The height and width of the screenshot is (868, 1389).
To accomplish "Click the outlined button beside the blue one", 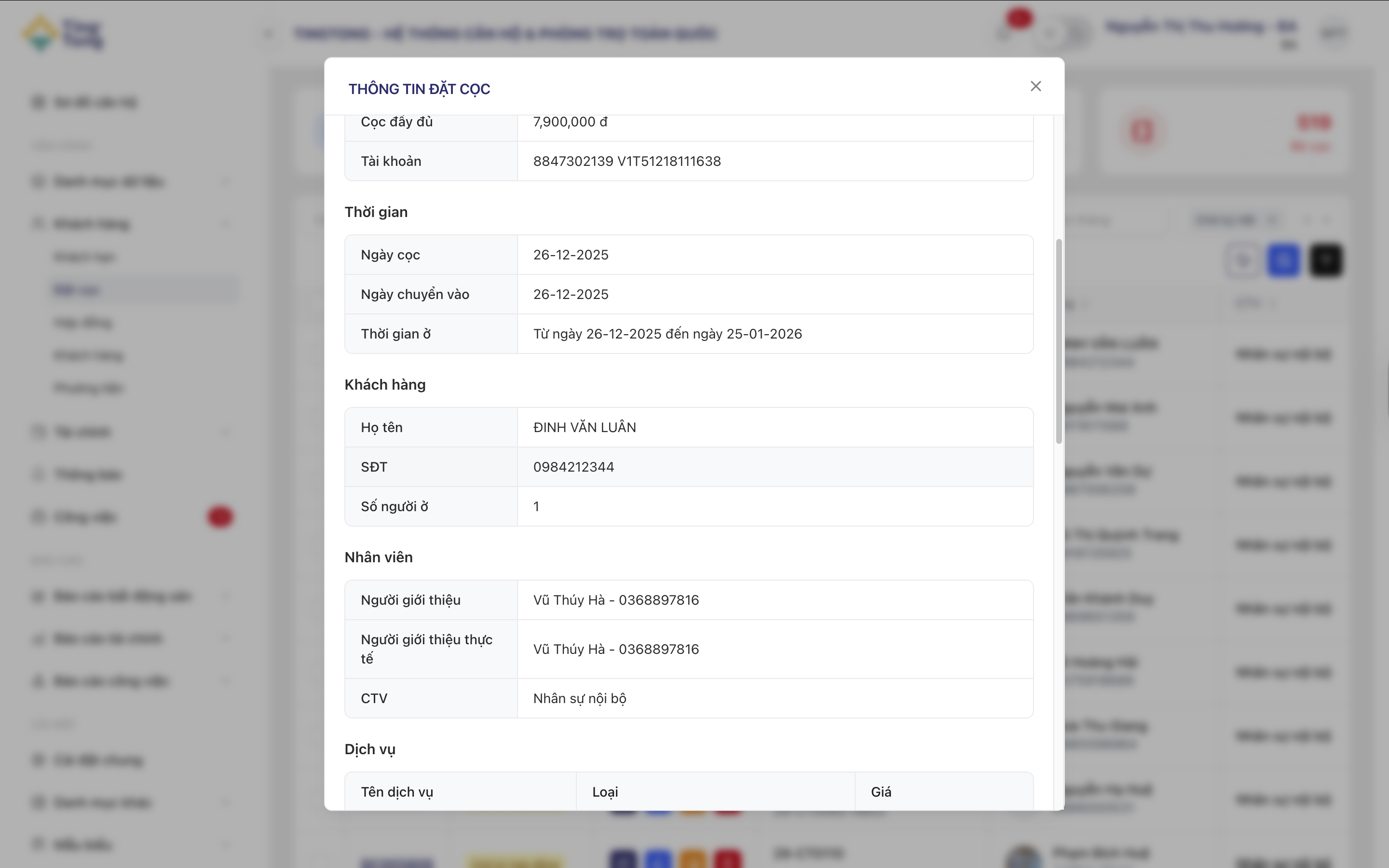I will (1243, 260).
